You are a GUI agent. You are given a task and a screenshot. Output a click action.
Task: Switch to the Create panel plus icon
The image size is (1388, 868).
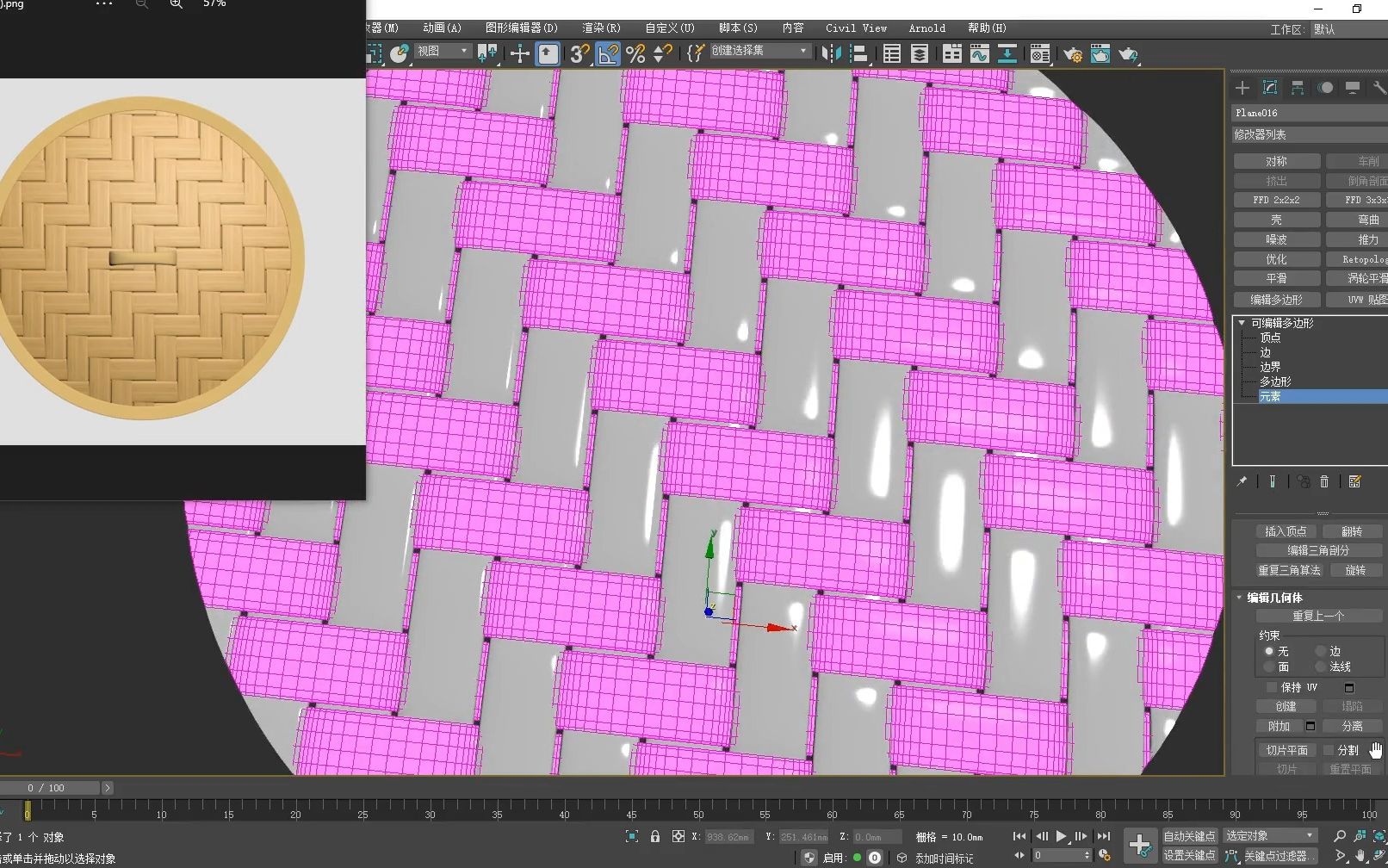click(1242, 87)
